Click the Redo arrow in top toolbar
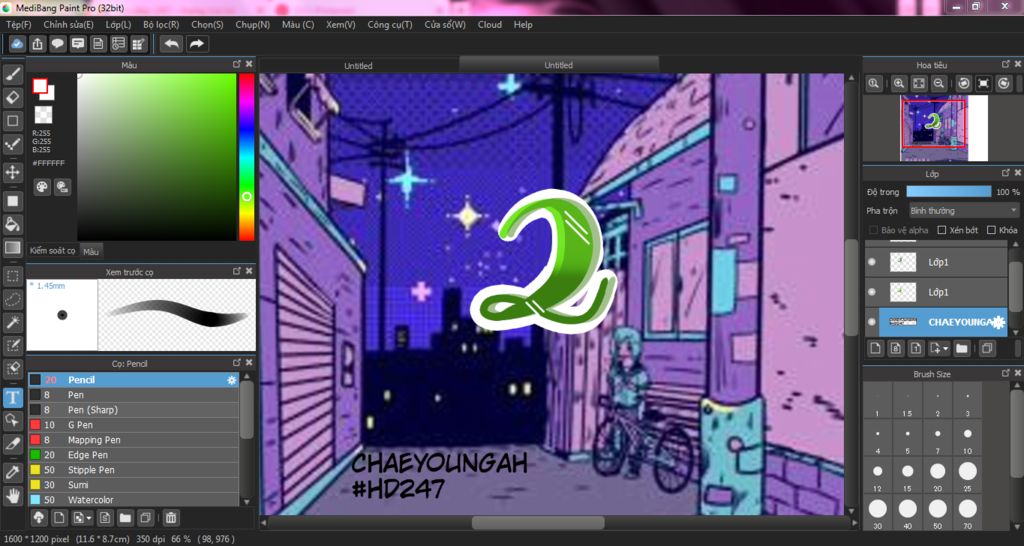Viewport: 1024px width, 546px height. click(197, 44)
